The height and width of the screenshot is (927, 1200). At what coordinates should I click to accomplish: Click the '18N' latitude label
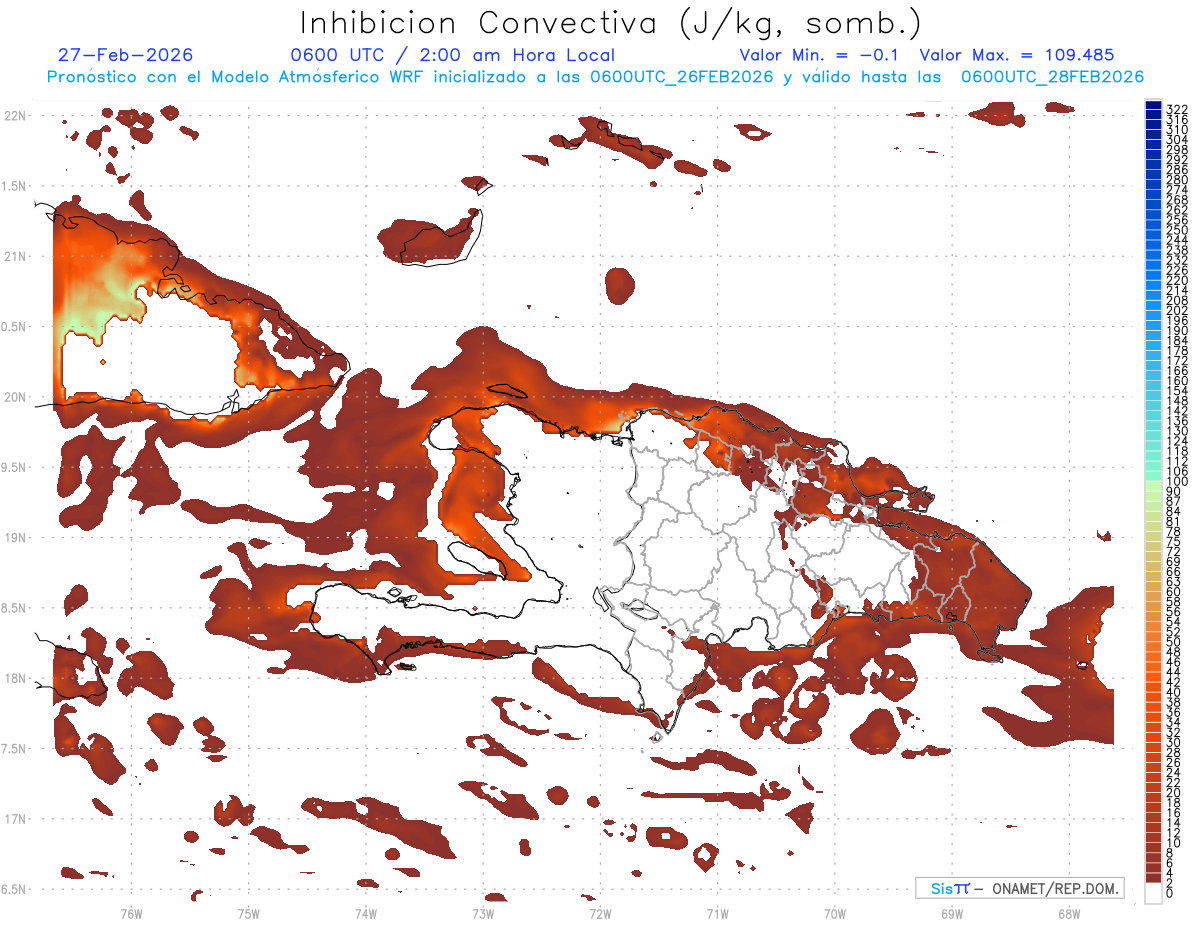15,678
